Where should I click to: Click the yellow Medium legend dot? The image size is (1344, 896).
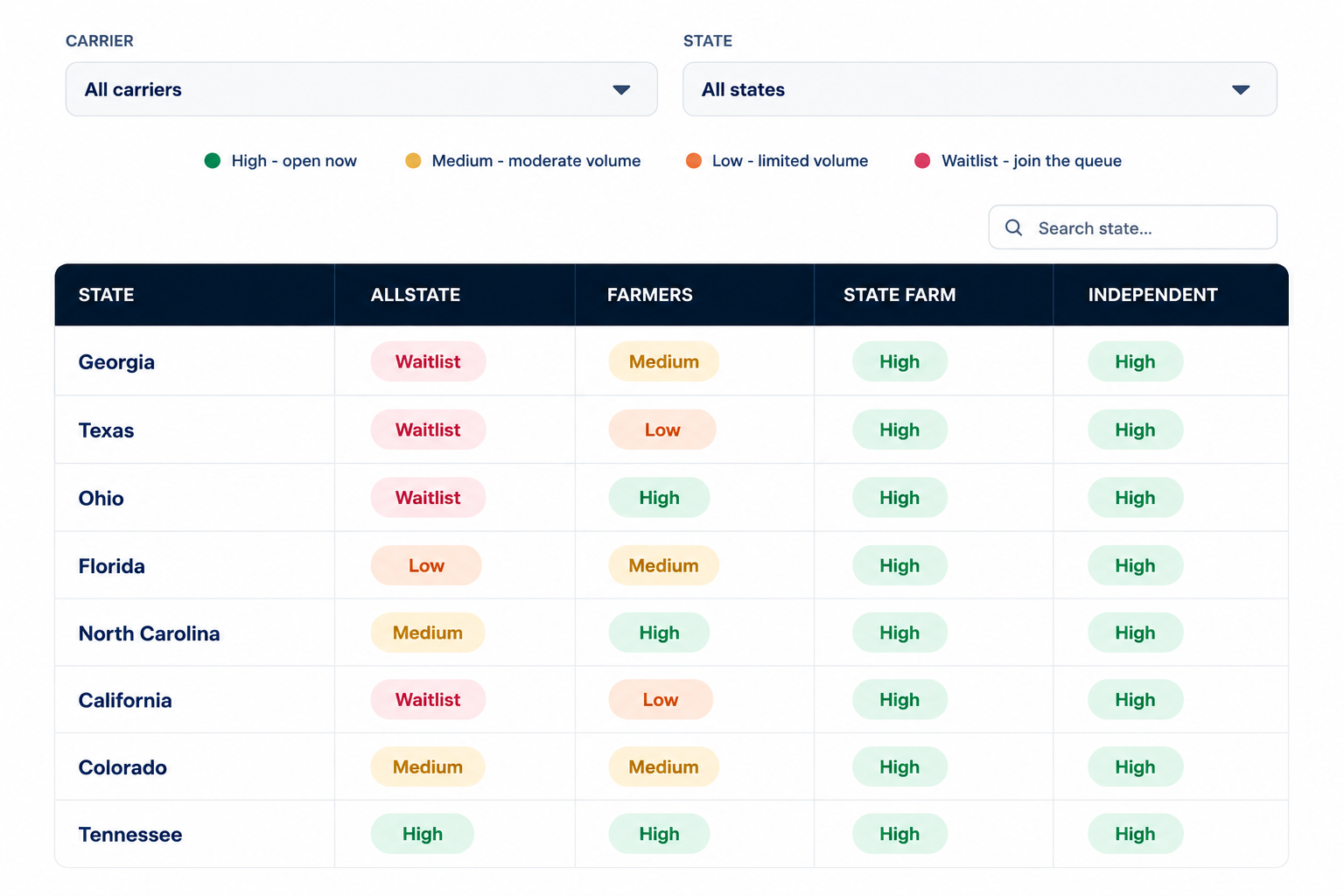[413, 160]
